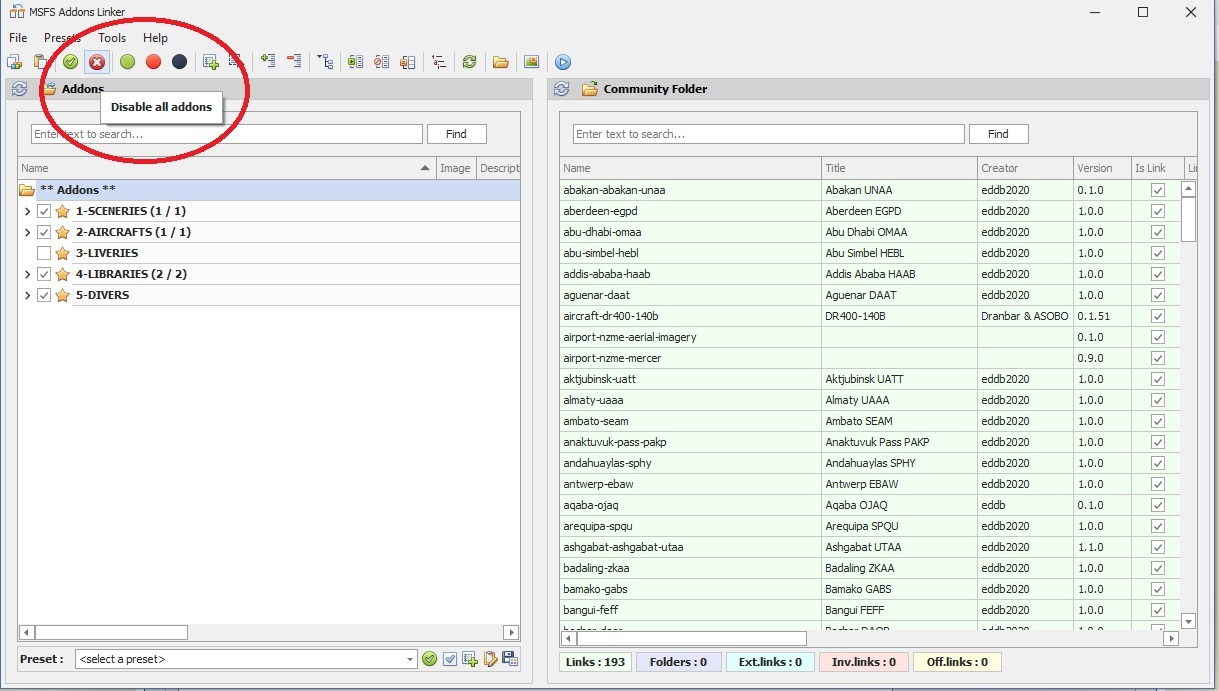Click the Community Folder search text field
Screen dimensions: 1219x691
(x=768, y=134)
